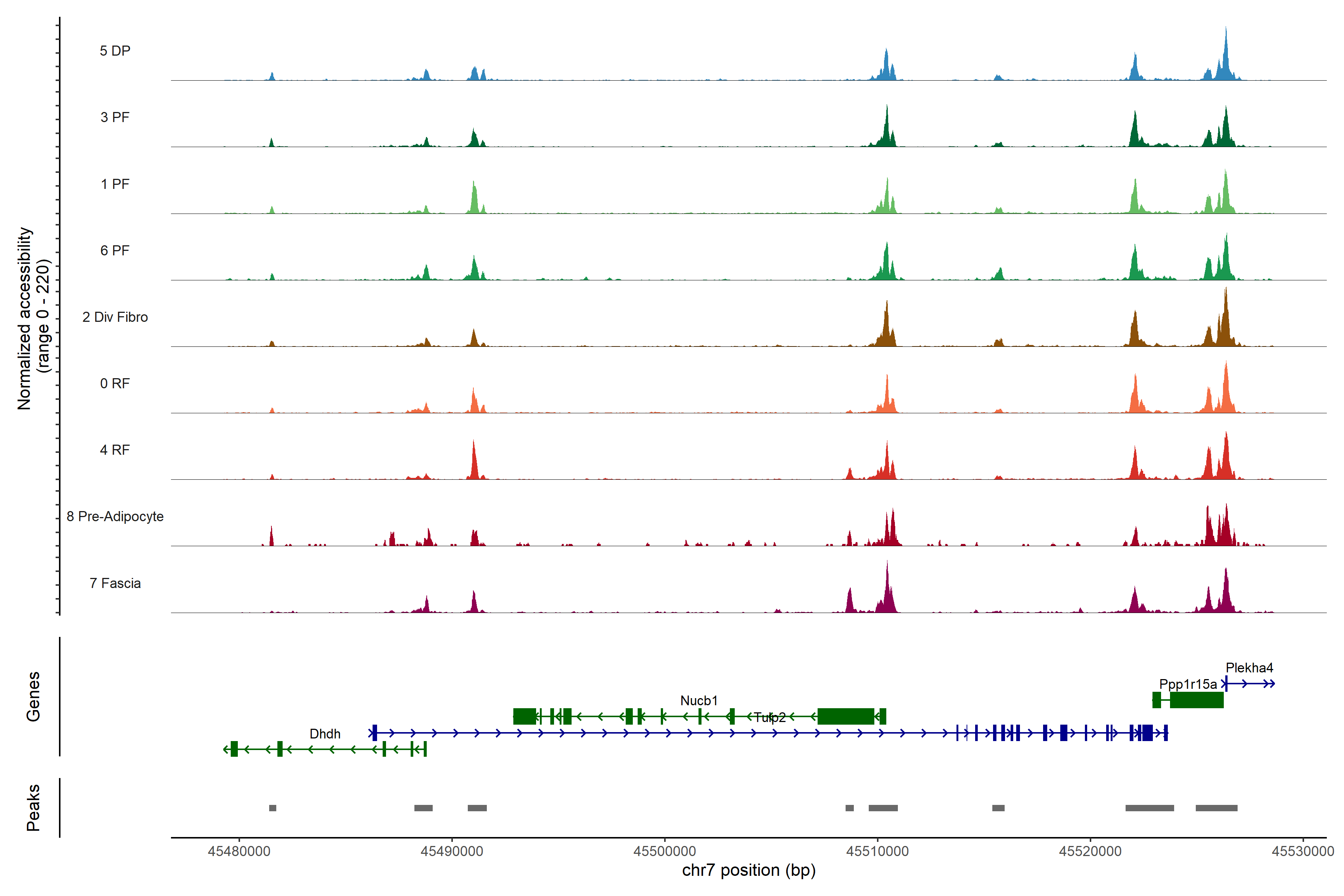Click the Genes panel label
Image resolution: width=1344 pixels, height=896 pixels.
tap(33, 697)
